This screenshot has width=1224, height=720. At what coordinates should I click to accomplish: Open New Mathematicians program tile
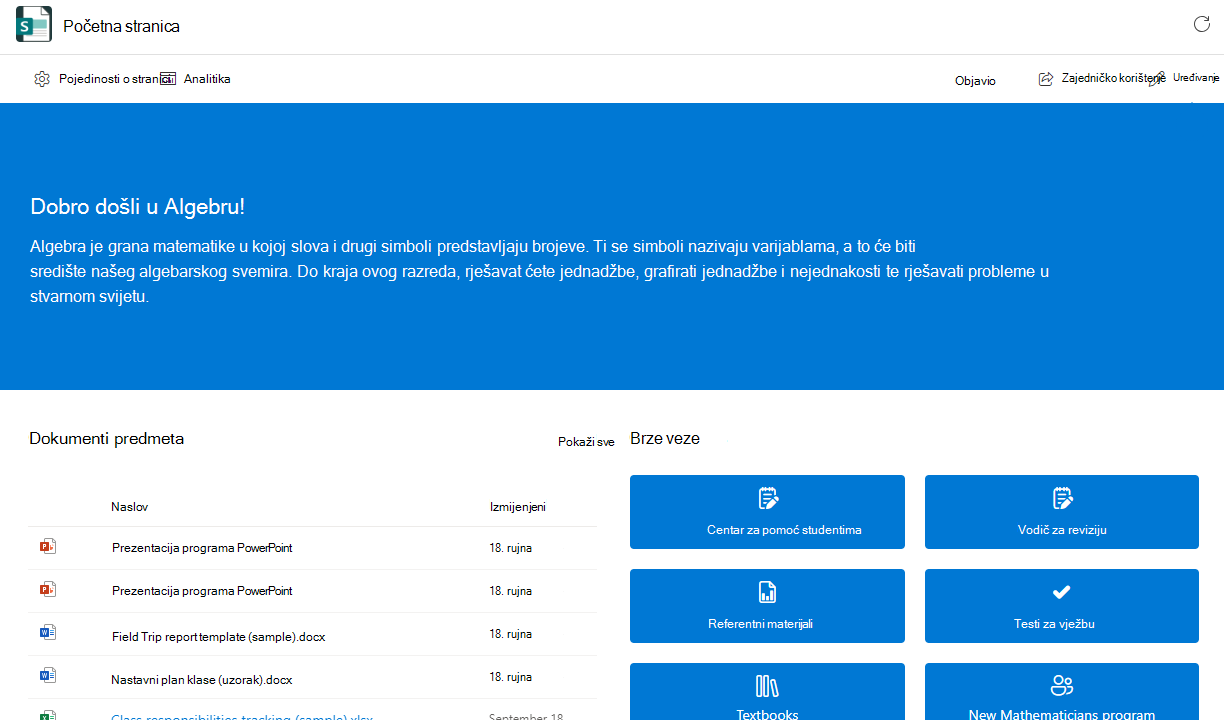point(1062,691)
